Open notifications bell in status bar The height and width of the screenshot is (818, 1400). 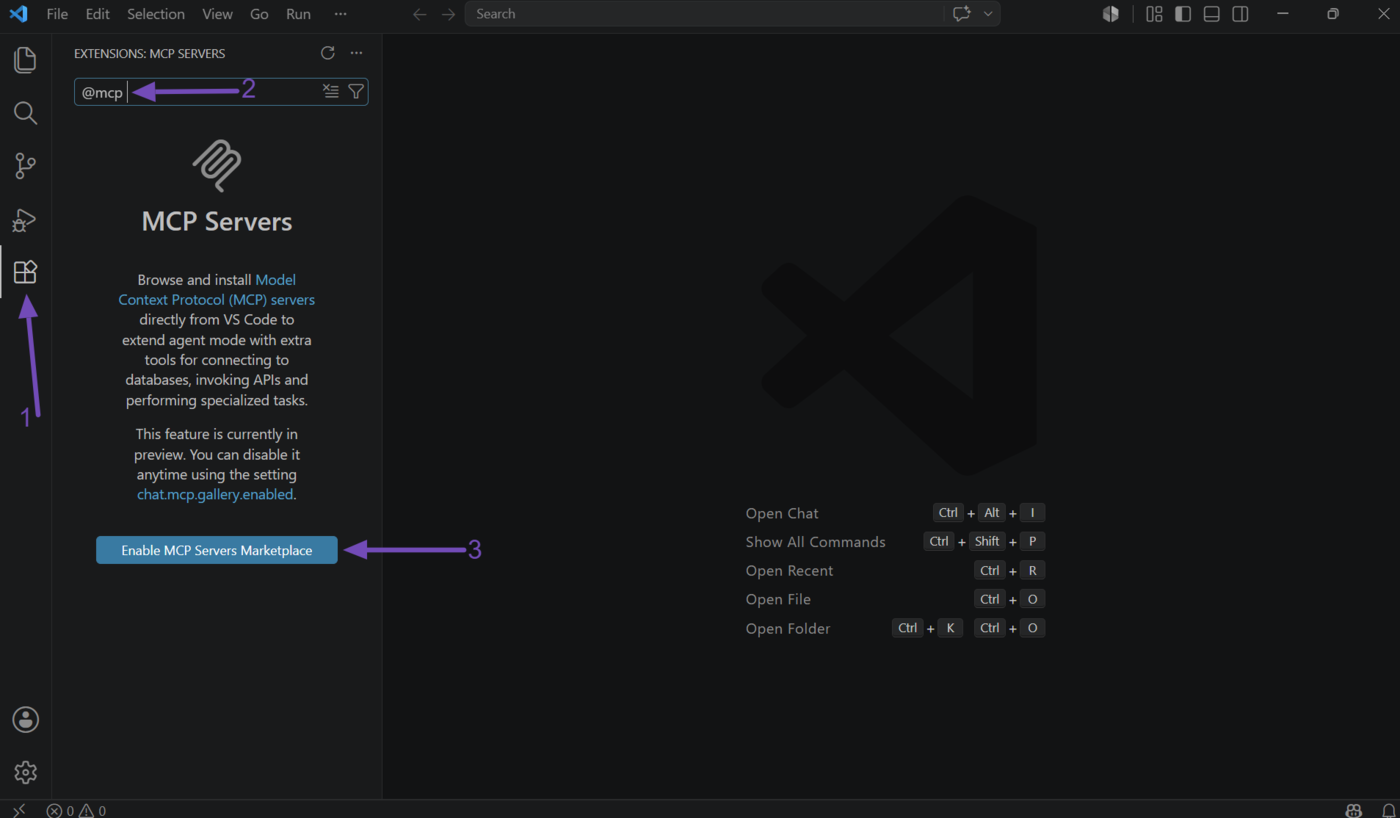1388,810
